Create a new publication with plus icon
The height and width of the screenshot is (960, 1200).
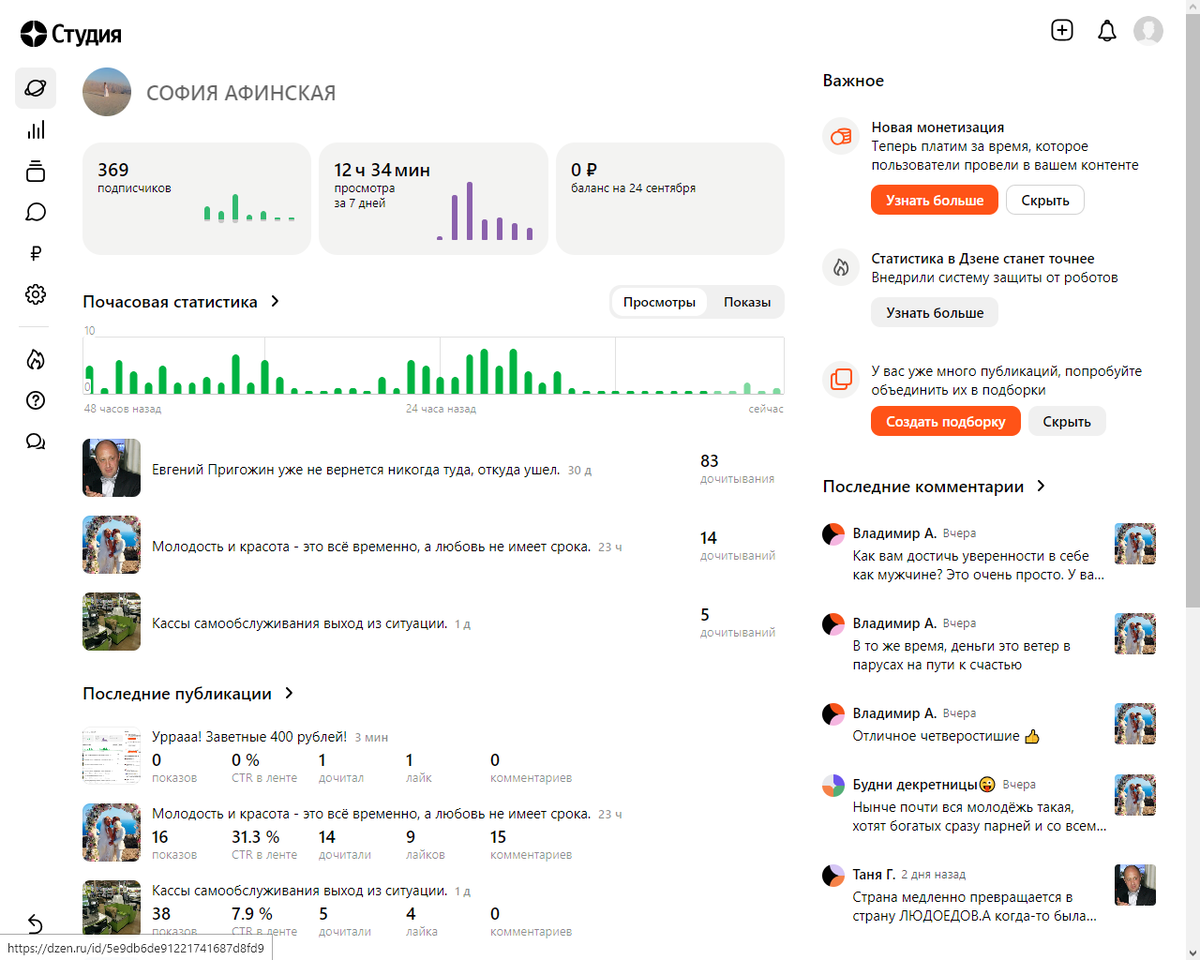point(1062,30)
